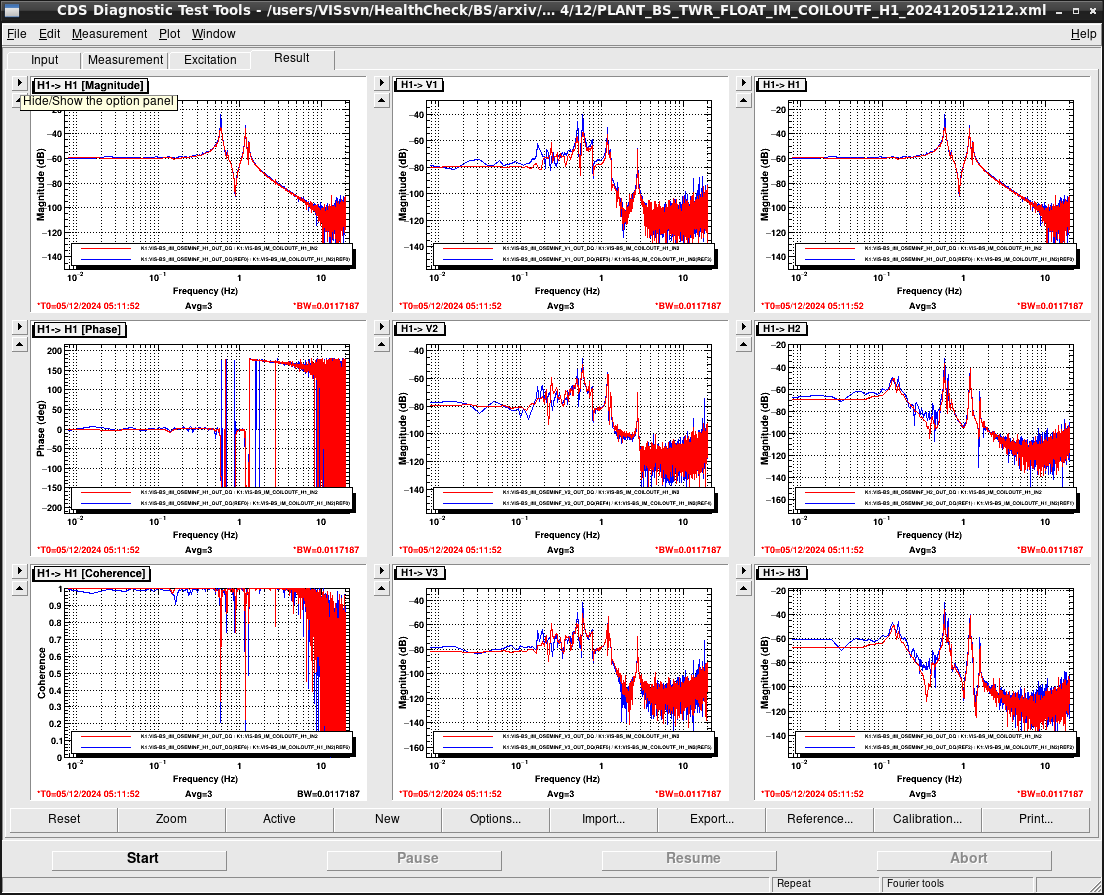Viewport: 1104px width, 895px height.
Task: Click up-arrow icon beside H1-> V1 plot
Action: tap(382, 101)
